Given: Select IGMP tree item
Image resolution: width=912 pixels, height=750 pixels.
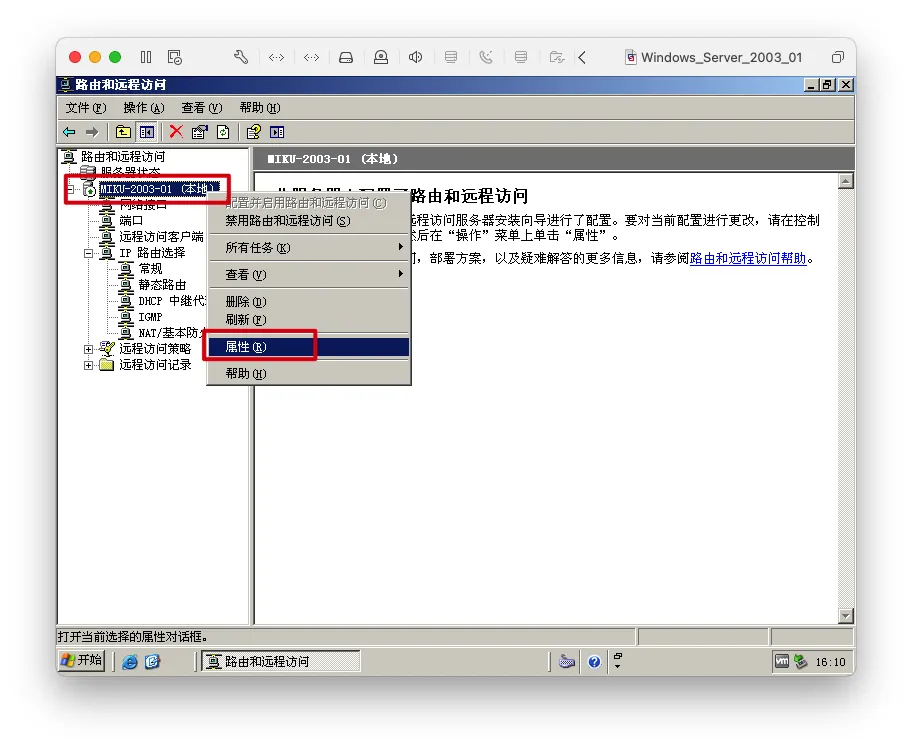Looking at the screenshot, I should pos(150,317).
